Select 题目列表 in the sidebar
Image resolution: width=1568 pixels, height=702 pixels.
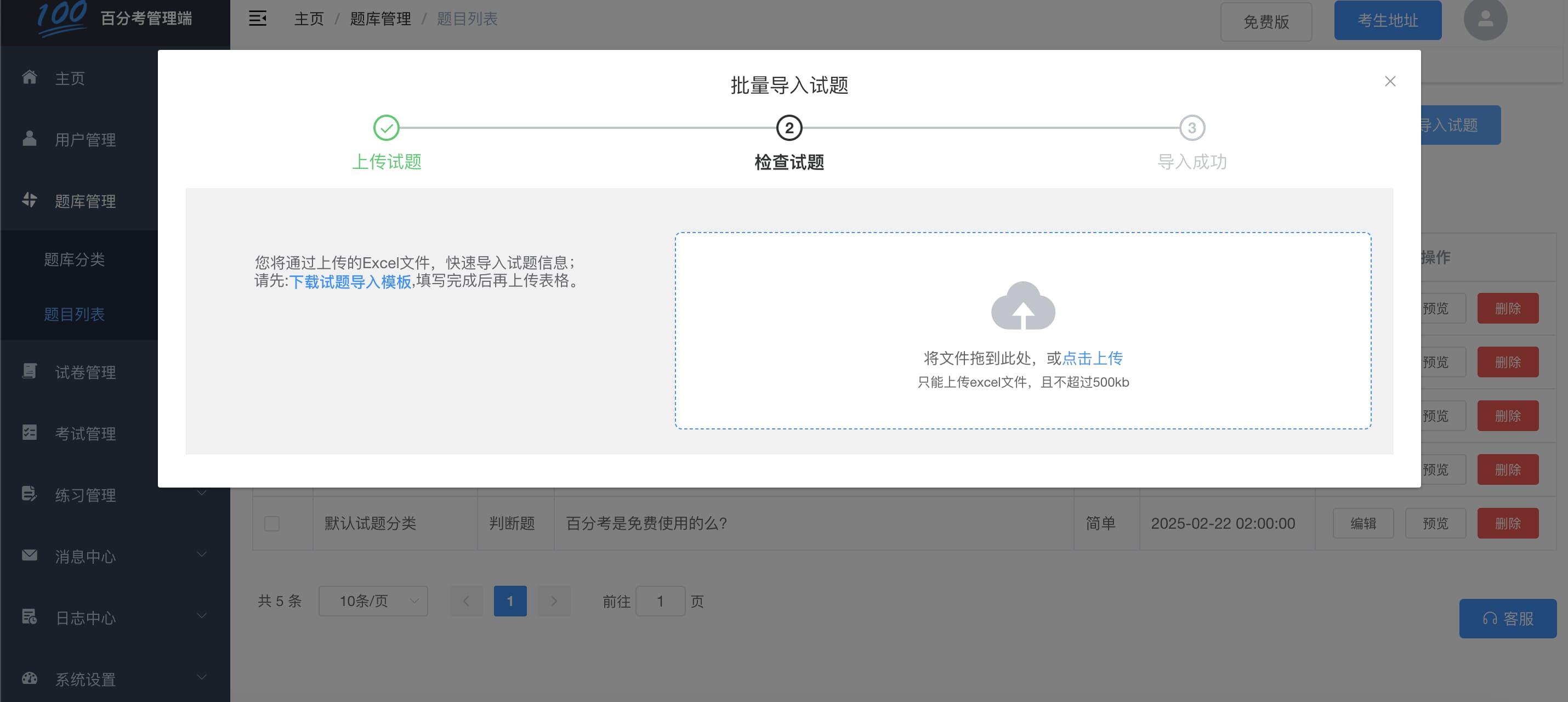coord(75,314)
